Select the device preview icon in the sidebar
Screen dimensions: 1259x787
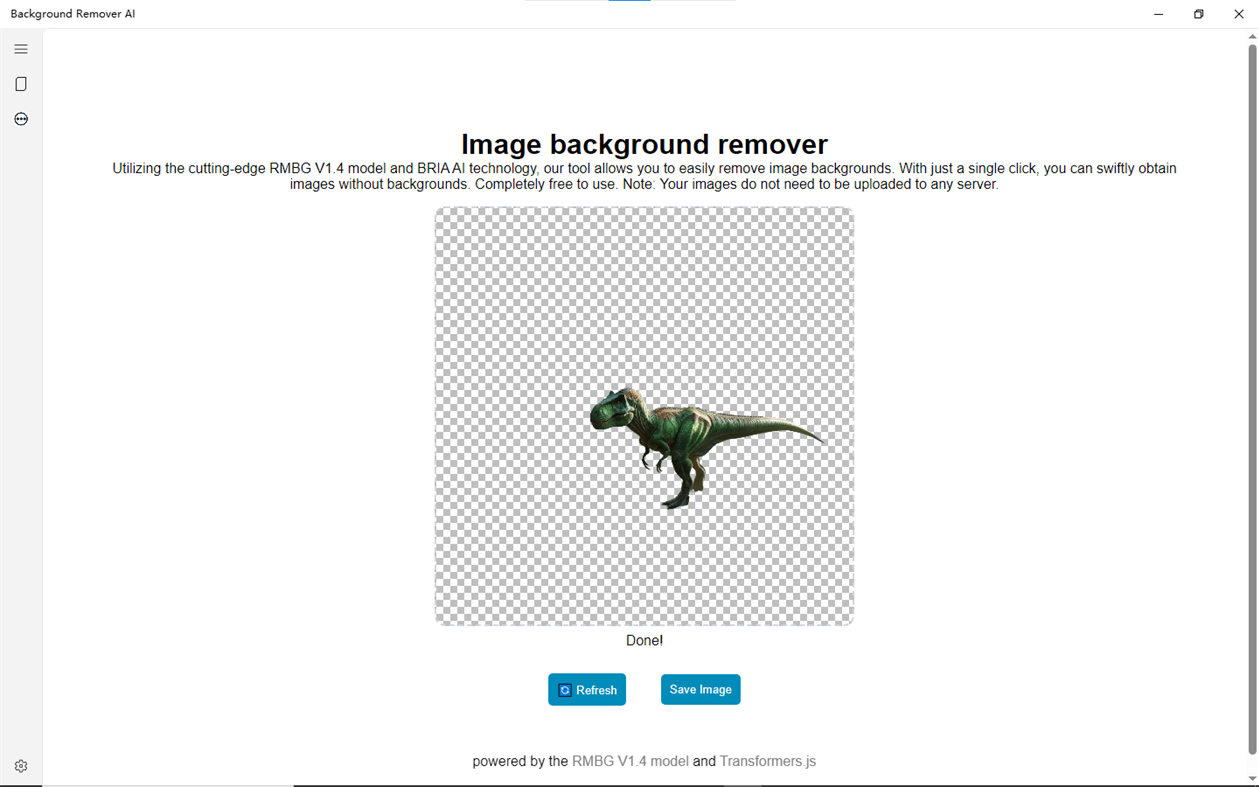20,84
